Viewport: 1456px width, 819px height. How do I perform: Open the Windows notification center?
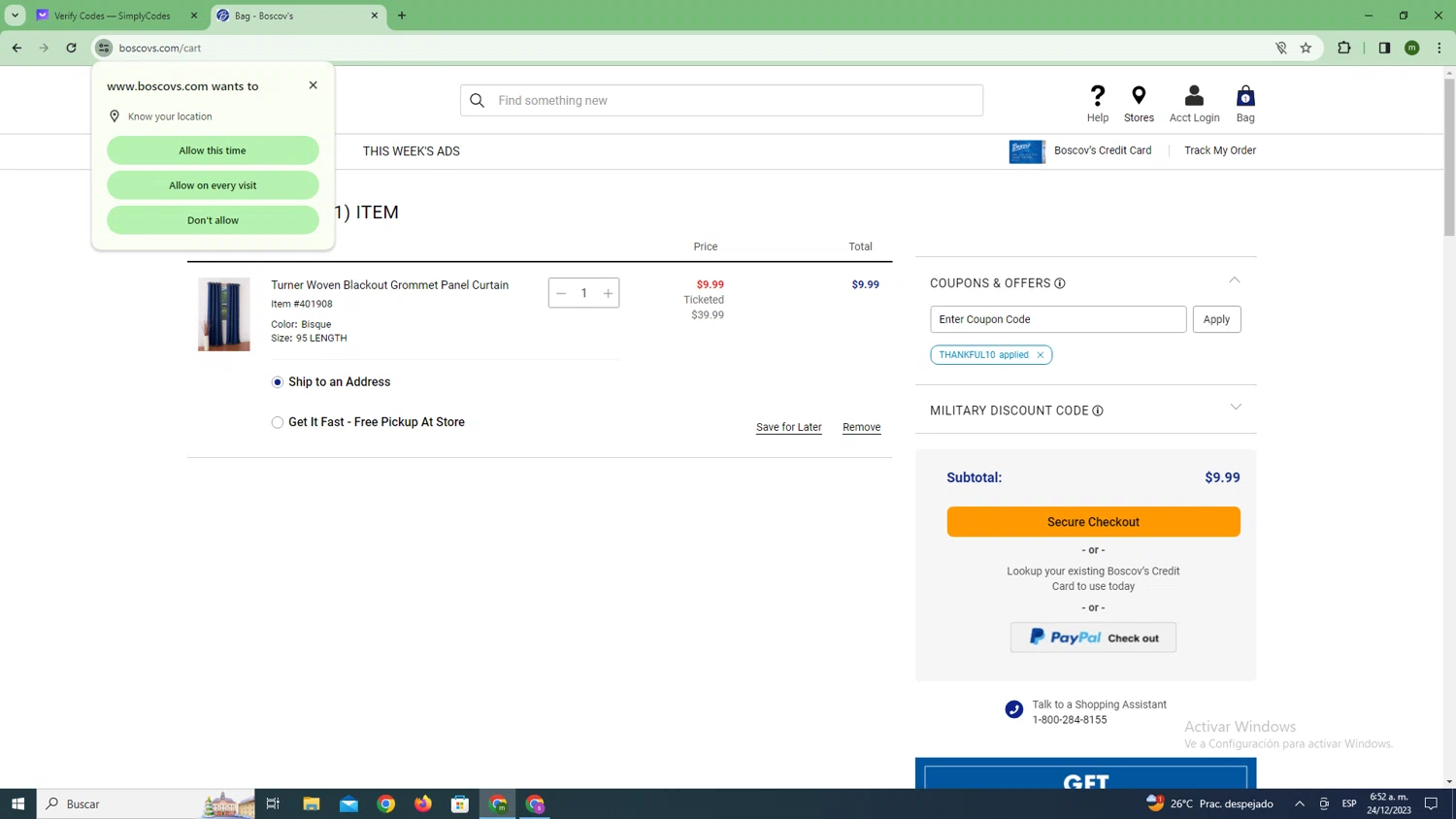tap(1431, 803)
